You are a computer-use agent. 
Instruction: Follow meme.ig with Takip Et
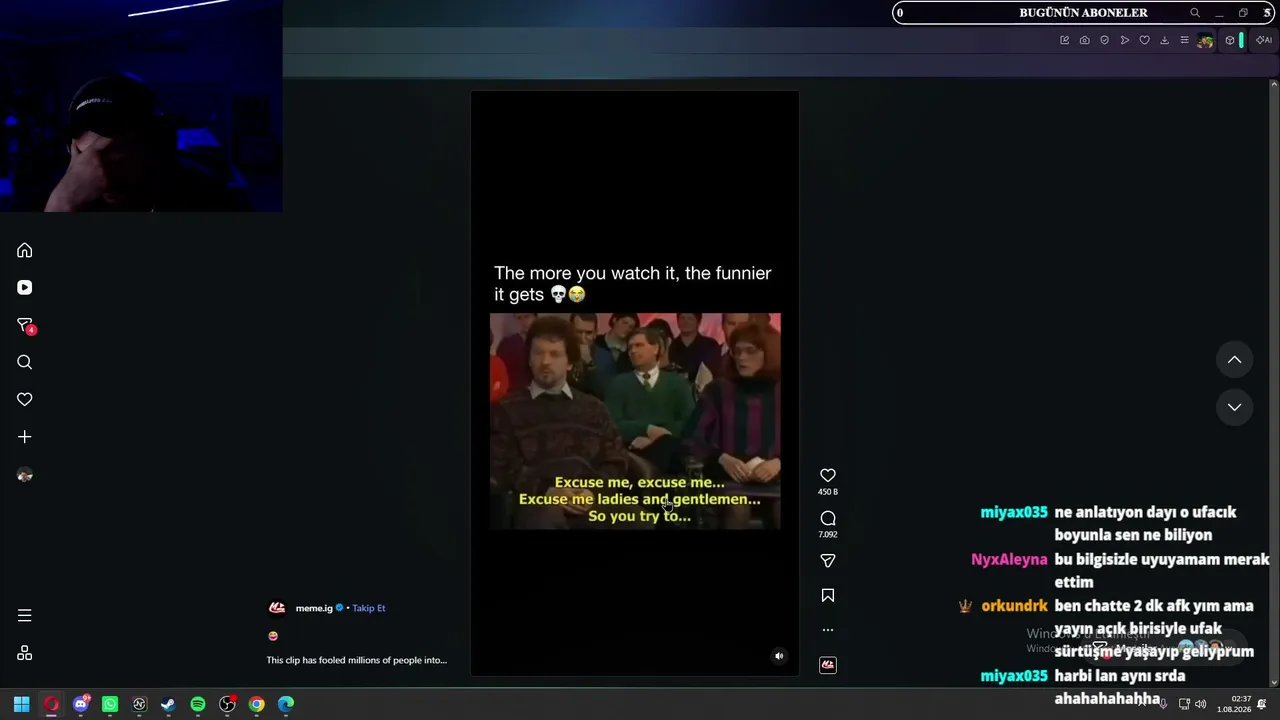[x=368, y=608]
